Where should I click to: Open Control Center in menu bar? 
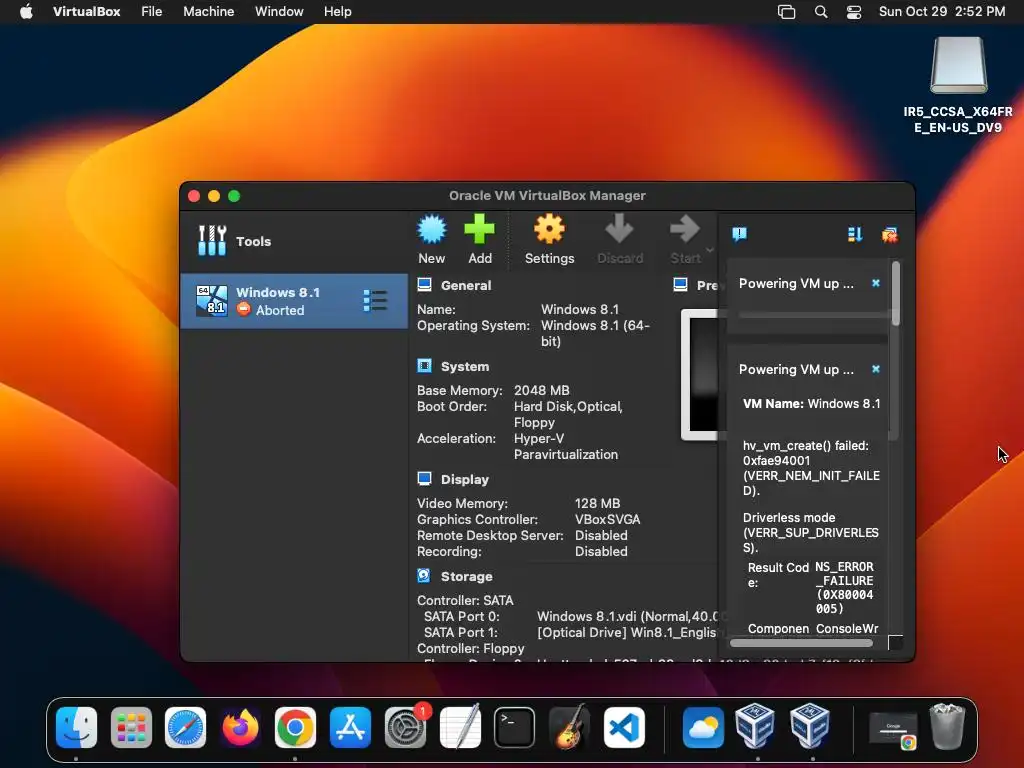[854, 12]
